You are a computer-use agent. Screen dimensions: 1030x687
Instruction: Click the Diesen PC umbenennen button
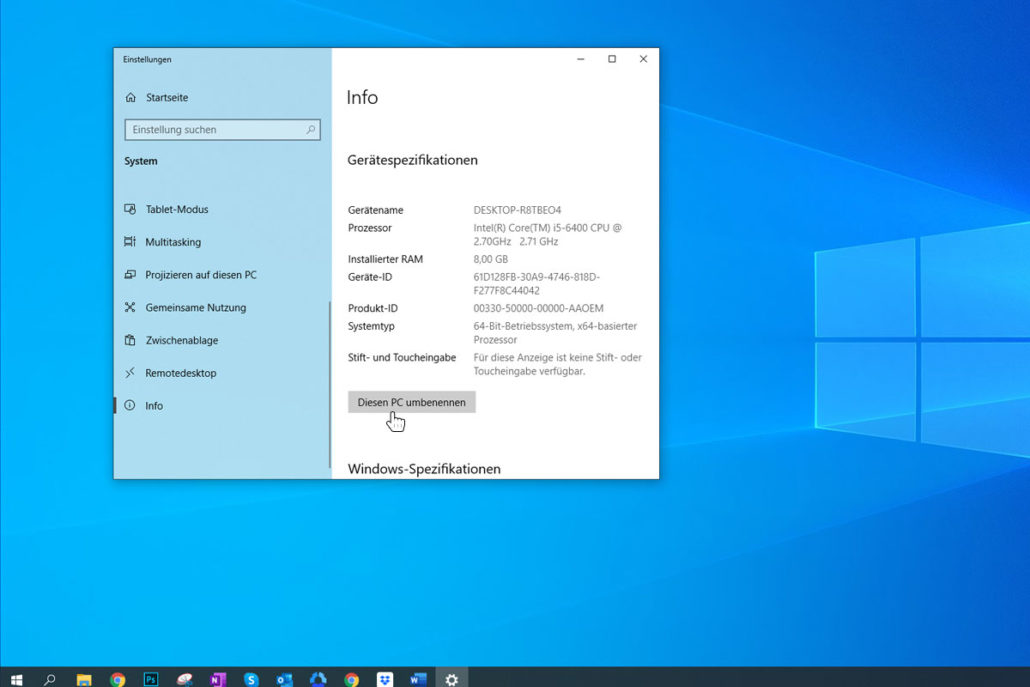pos(411,401)
